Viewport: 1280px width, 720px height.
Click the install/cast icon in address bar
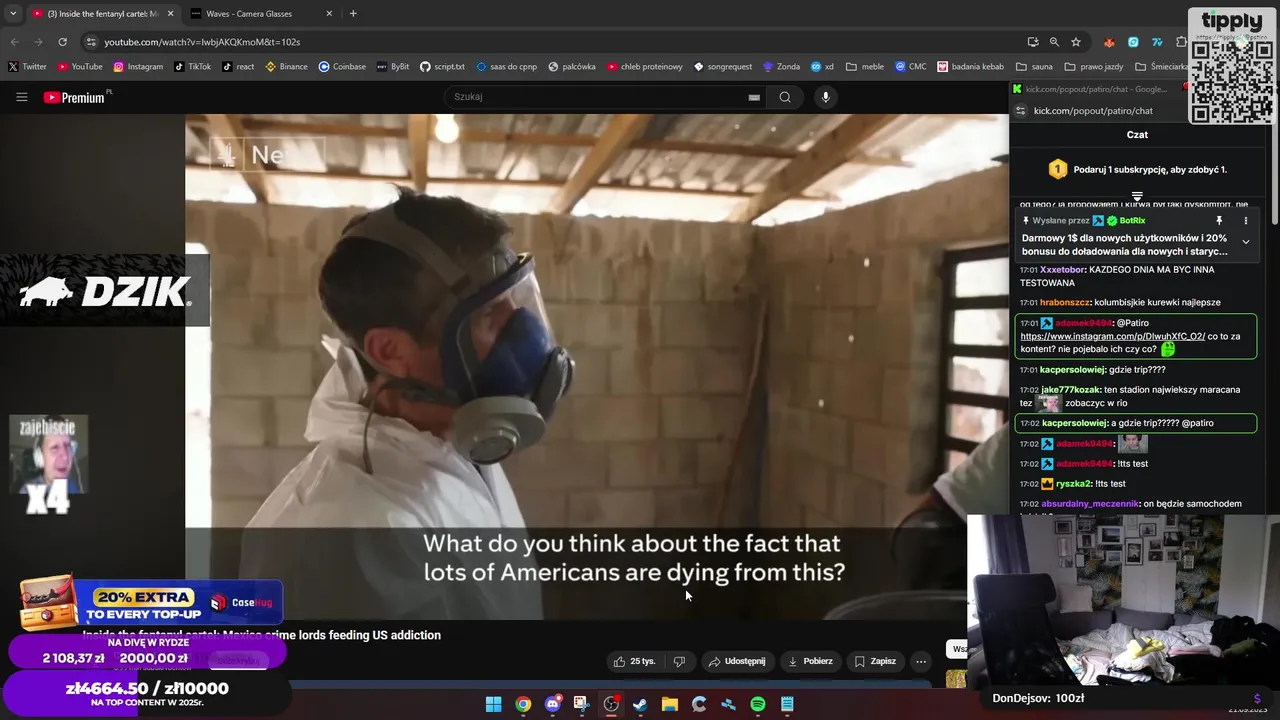click(1033, 42)
